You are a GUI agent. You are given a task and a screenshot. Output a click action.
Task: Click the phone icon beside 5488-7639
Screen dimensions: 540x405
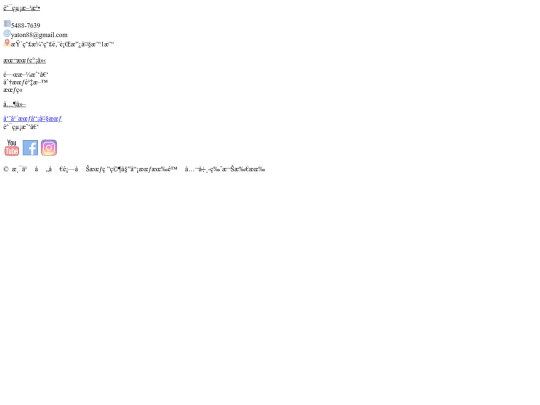(x=7, y=24)
